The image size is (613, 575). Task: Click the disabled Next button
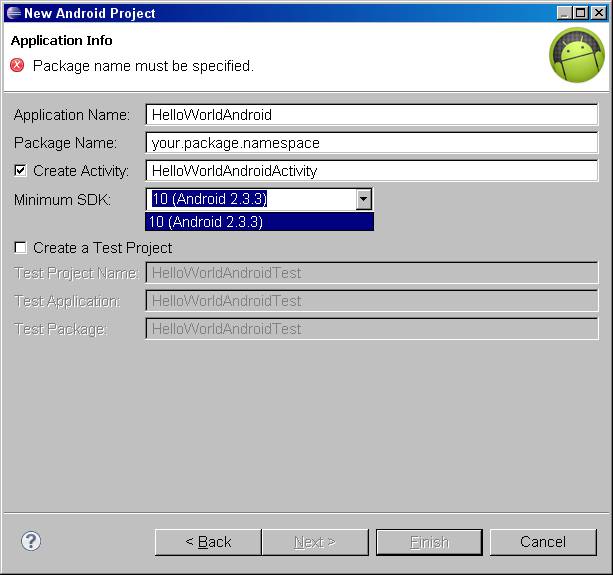pos(315,542)
